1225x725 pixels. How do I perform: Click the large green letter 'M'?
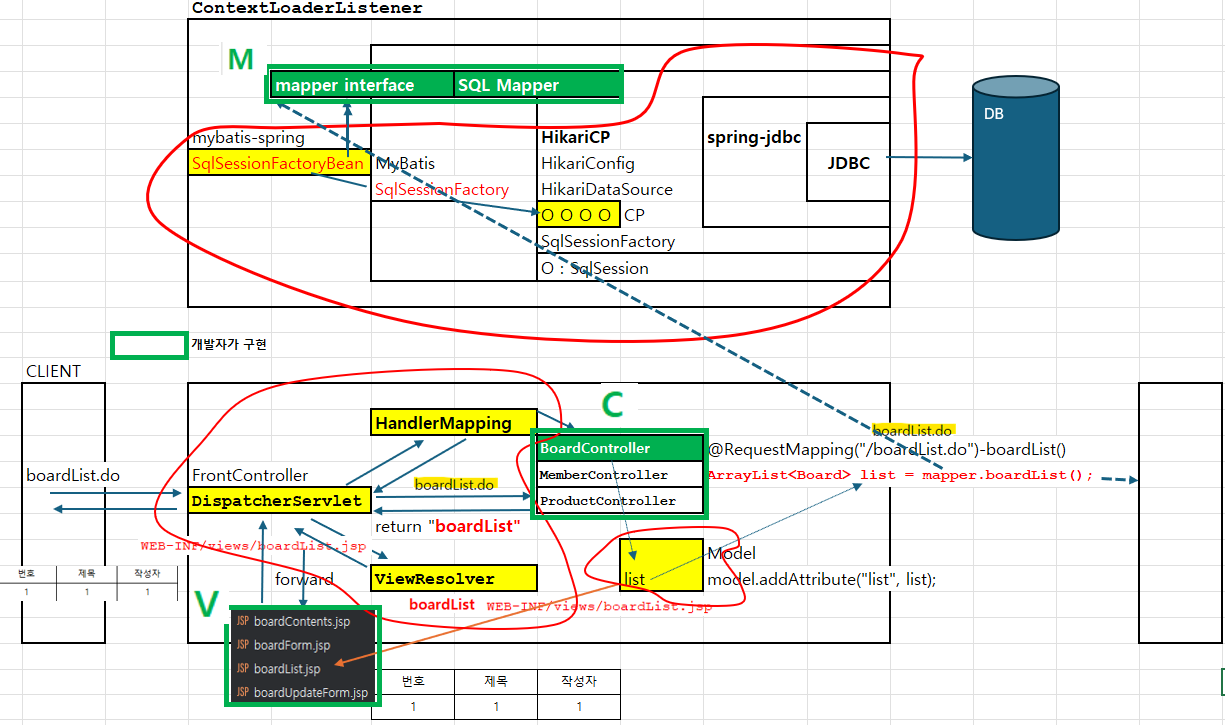pos(240,59)
